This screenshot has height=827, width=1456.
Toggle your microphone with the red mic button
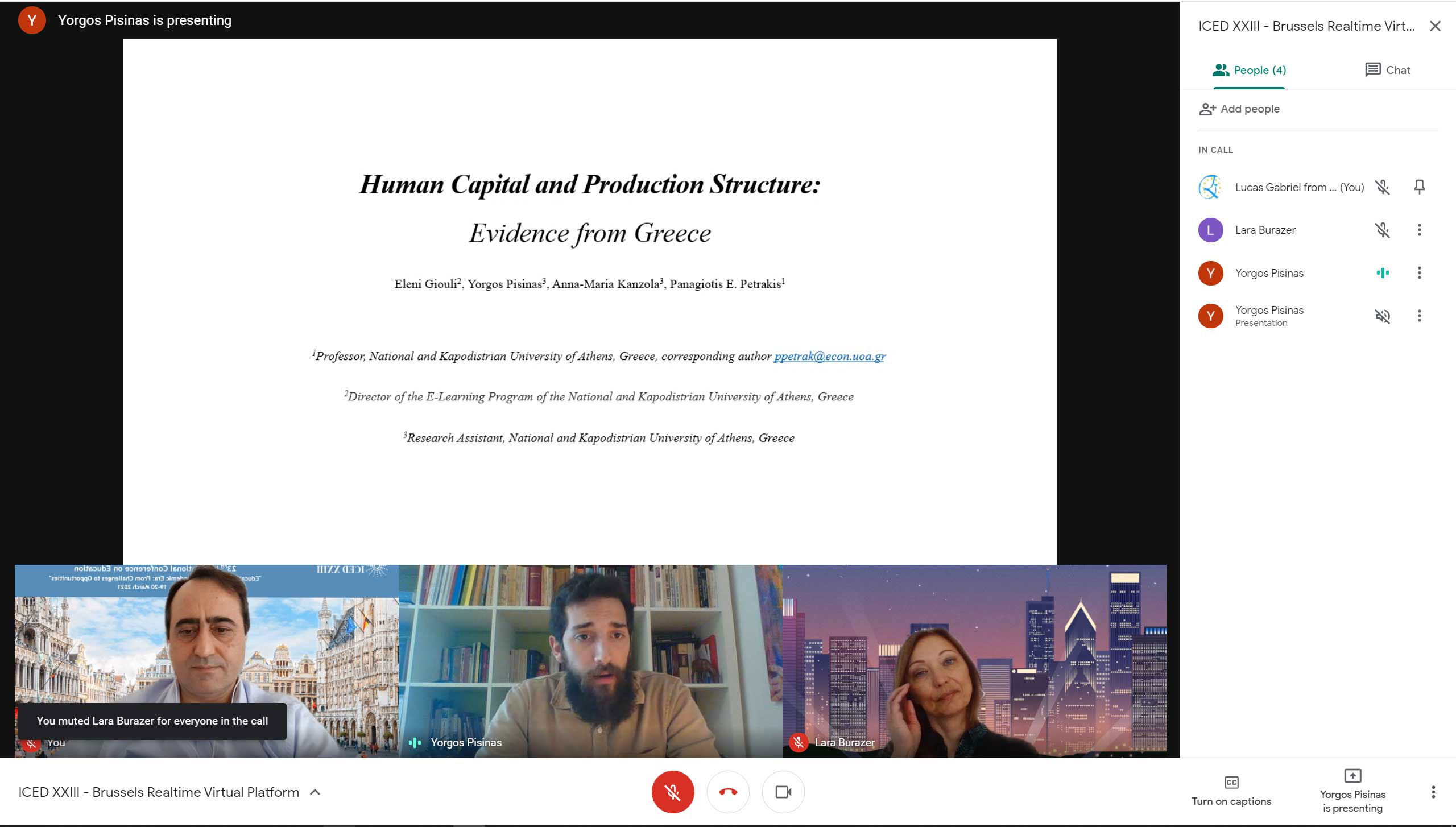(672, 792)
